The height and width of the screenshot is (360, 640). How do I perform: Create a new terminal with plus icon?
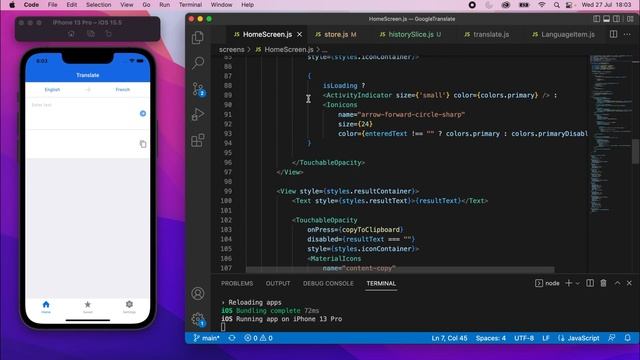[x=568, y=283]
